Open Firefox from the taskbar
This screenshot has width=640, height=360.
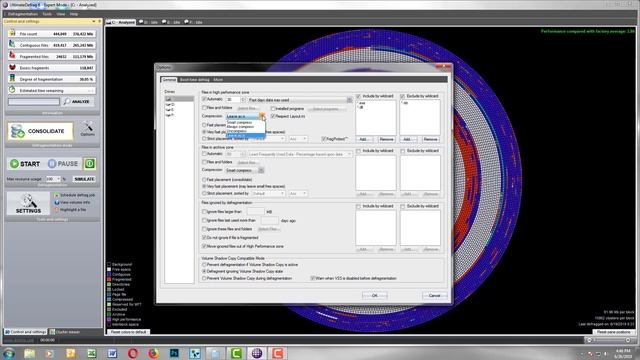[x=153, y=353]
